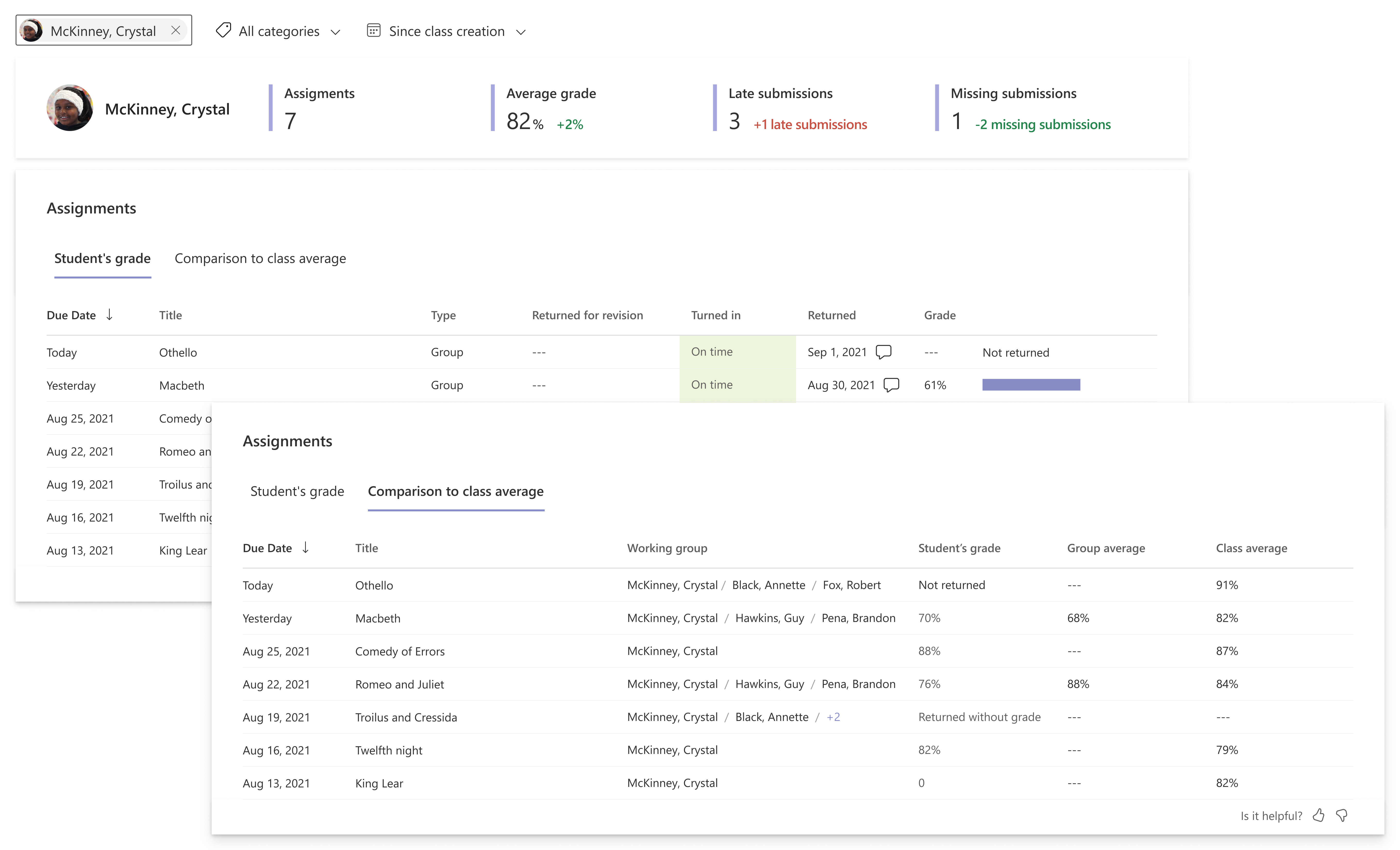The height and width of the screenshot is (850, 1400).
Task: Click the Macbeth 61% grade bar
Action: coord(1031,385)
